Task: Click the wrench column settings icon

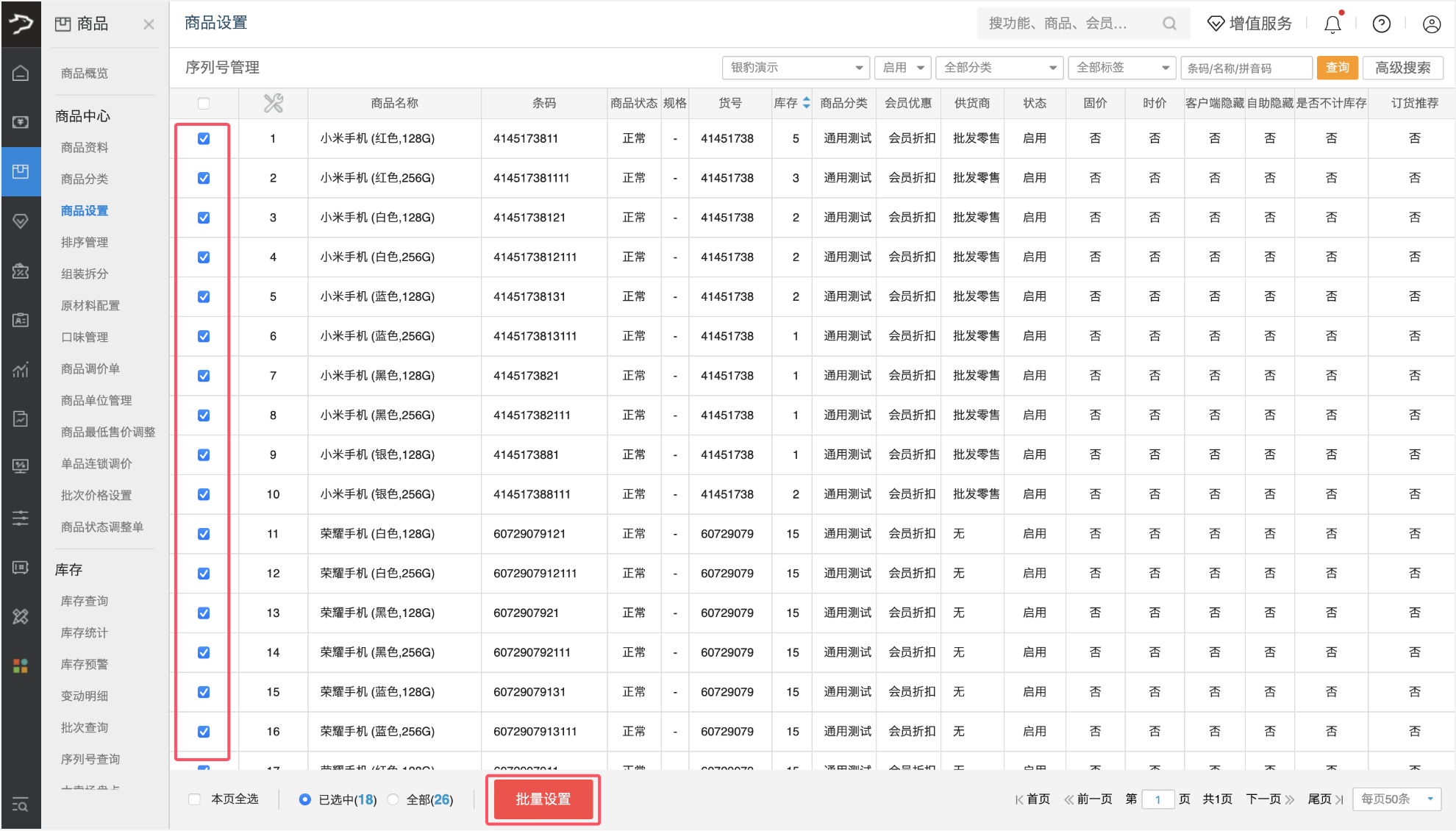Action: (x=273, y=103)
